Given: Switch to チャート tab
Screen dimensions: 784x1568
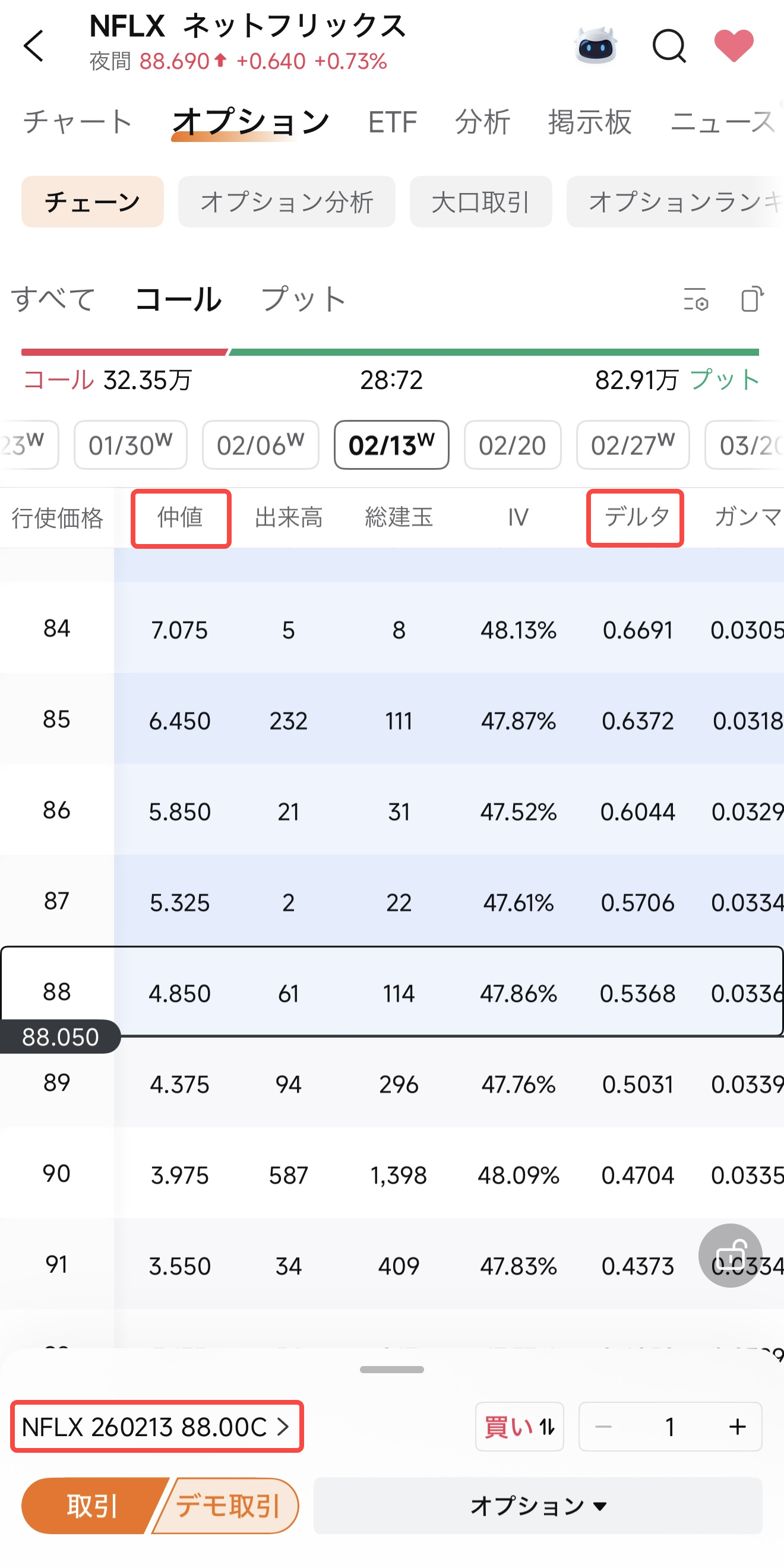Looking at the screenshot, I should [x=78, y=122].
